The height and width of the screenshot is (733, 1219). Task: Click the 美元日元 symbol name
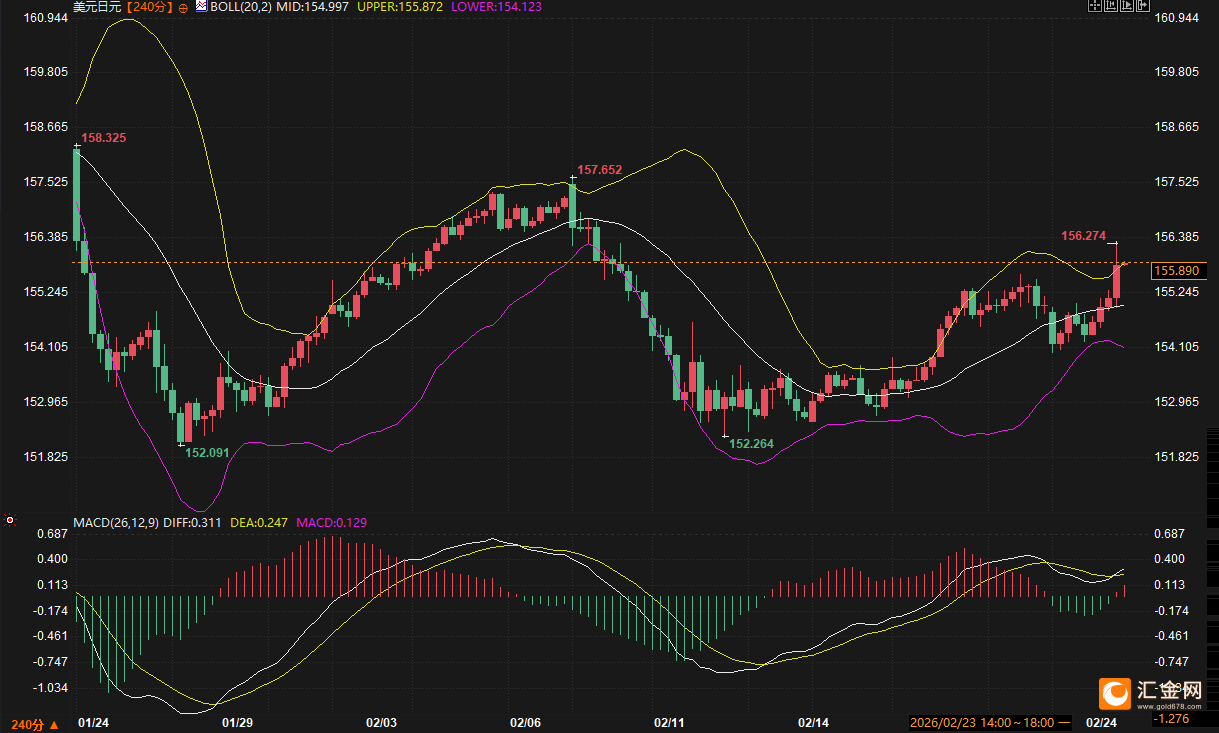[x=98, y=7]
